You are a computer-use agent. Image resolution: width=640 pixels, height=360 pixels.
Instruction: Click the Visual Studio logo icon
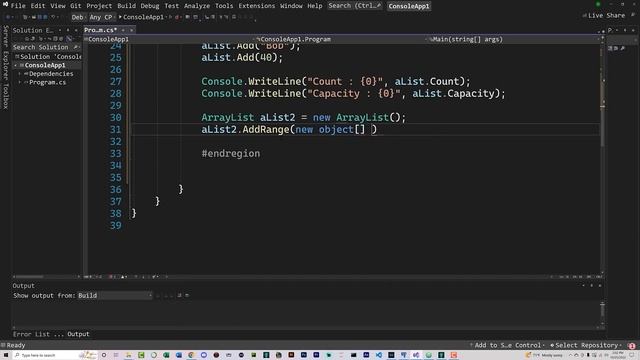[x=5, y=4]
